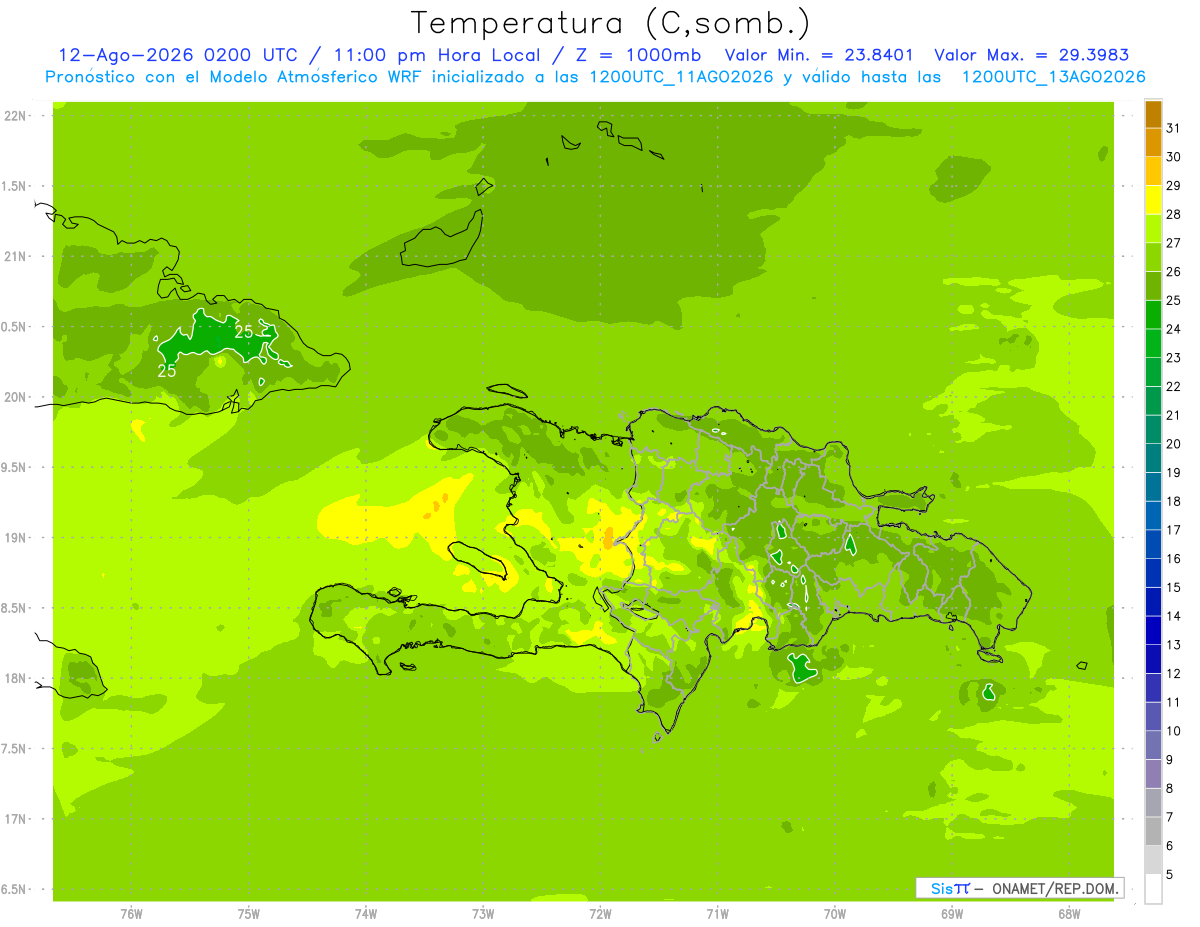The image size is (1200, 927).
Task: Click the upper "25" contour label over Cuba
Action: tap(244, 332)
